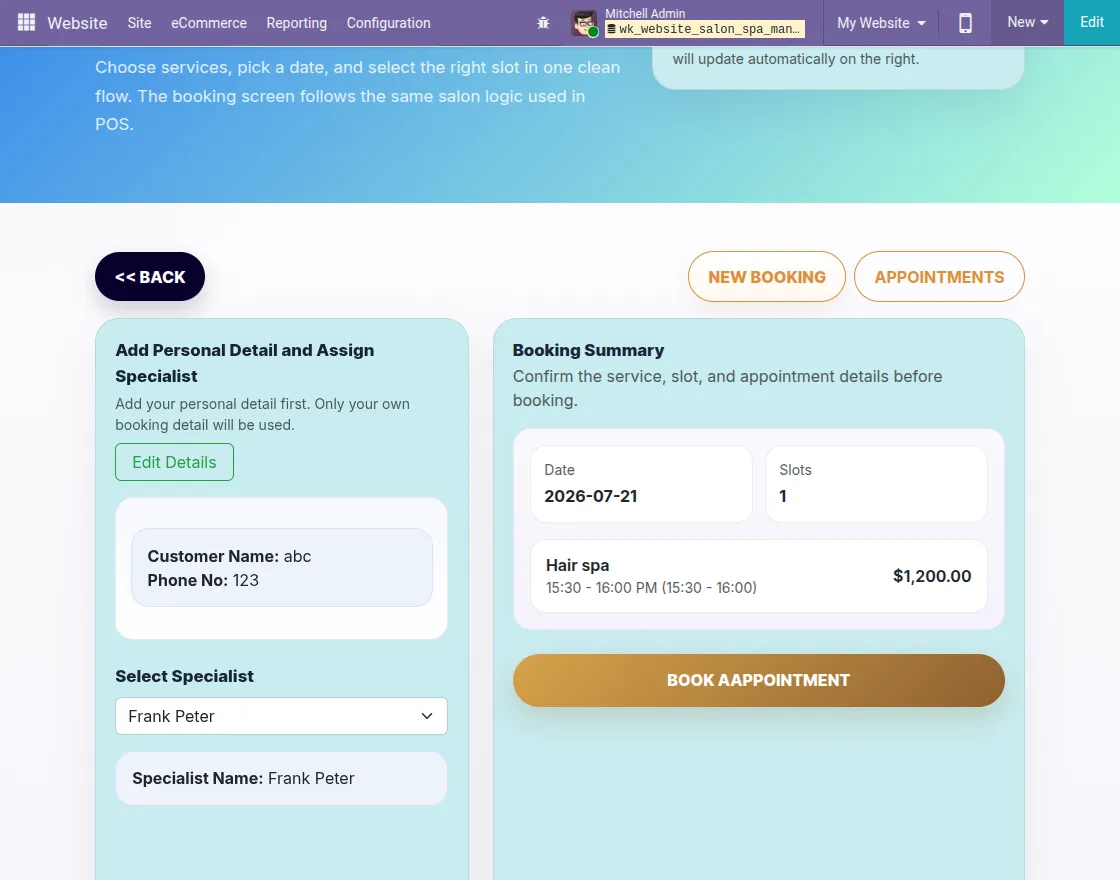Start a NEW BOOKING
Viewport: 1120px width, 880px height.
766,276
